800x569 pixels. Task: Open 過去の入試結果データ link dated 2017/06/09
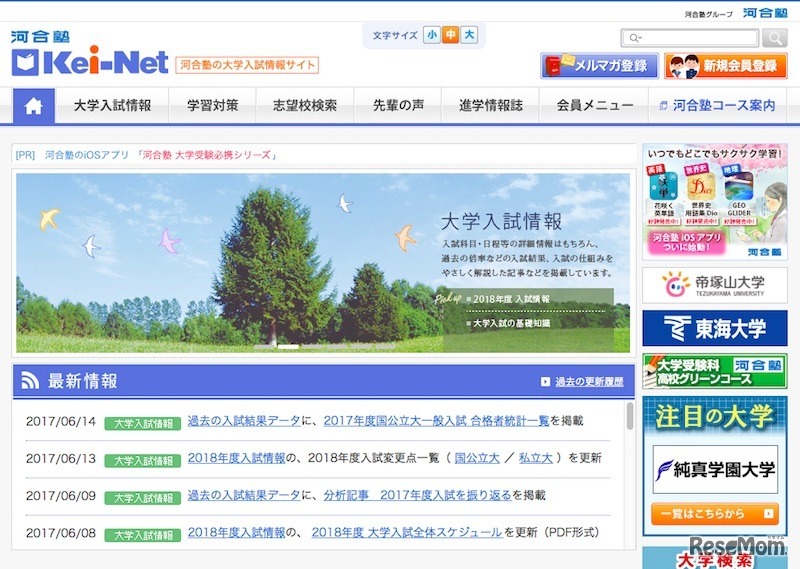coord(244,495)
